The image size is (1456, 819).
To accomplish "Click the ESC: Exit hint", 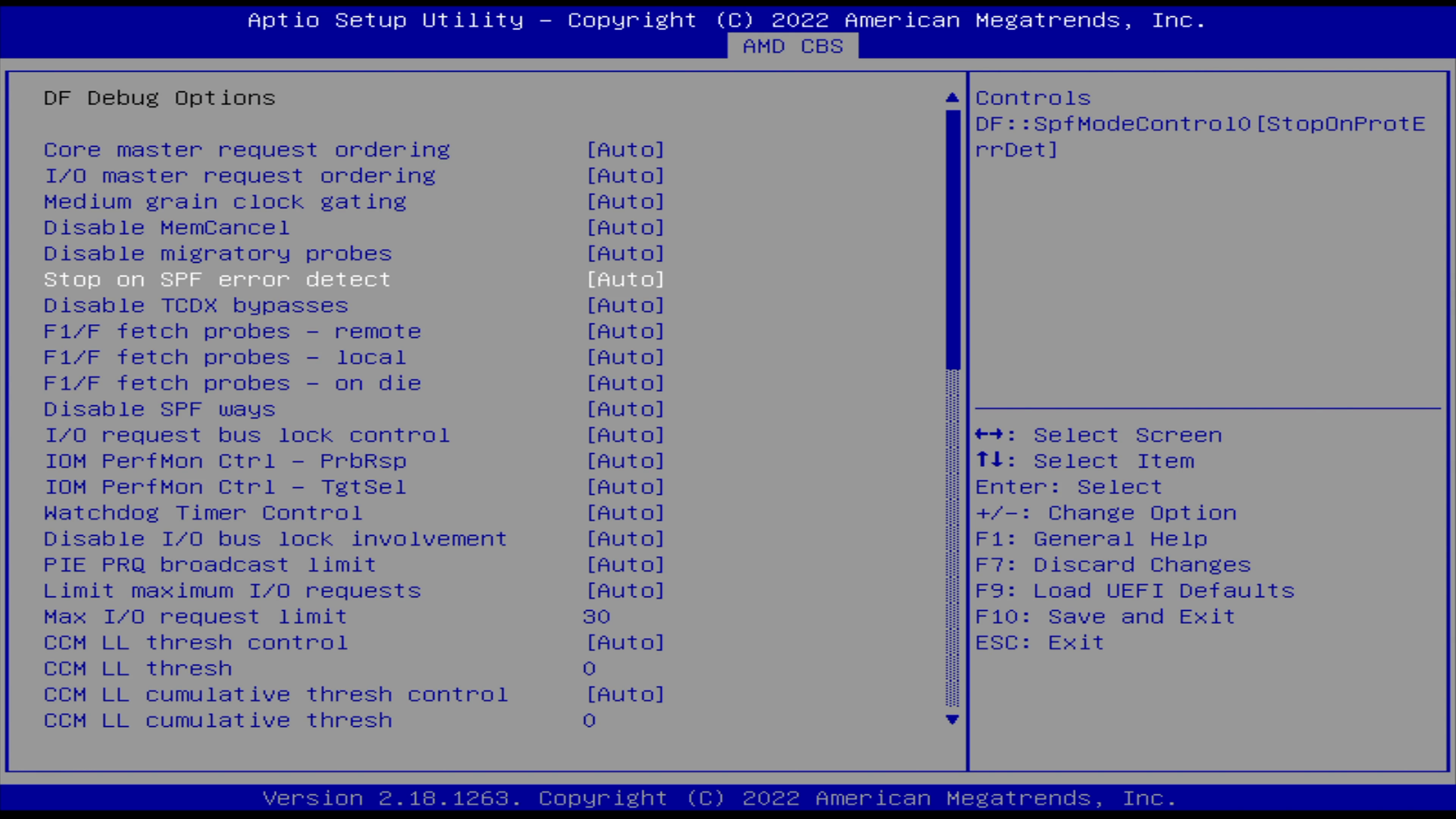I will click(x=1040, y=644).
